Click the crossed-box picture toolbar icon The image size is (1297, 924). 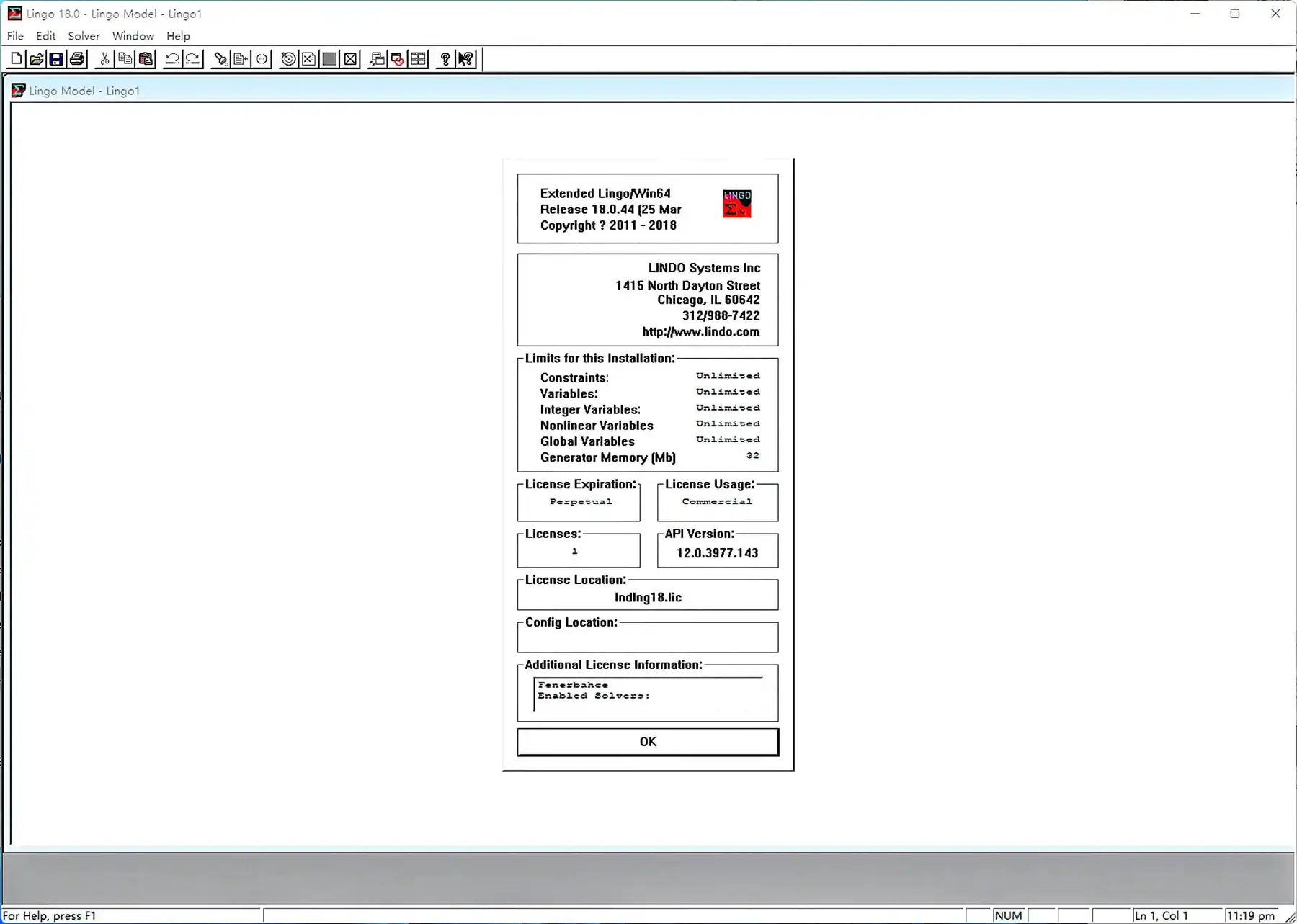pos(351,59)
